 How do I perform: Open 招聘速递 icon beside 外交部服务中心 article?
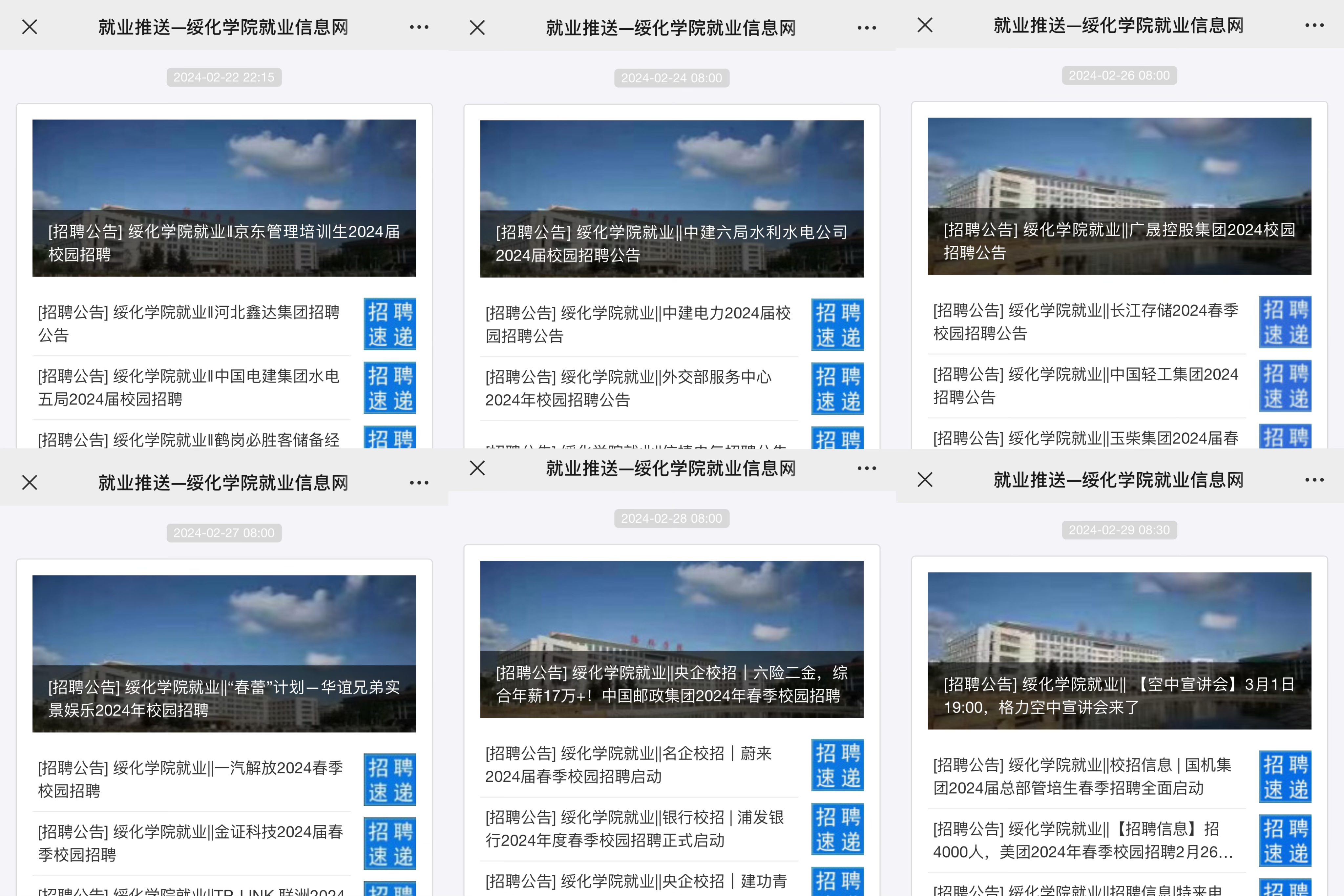837,388
